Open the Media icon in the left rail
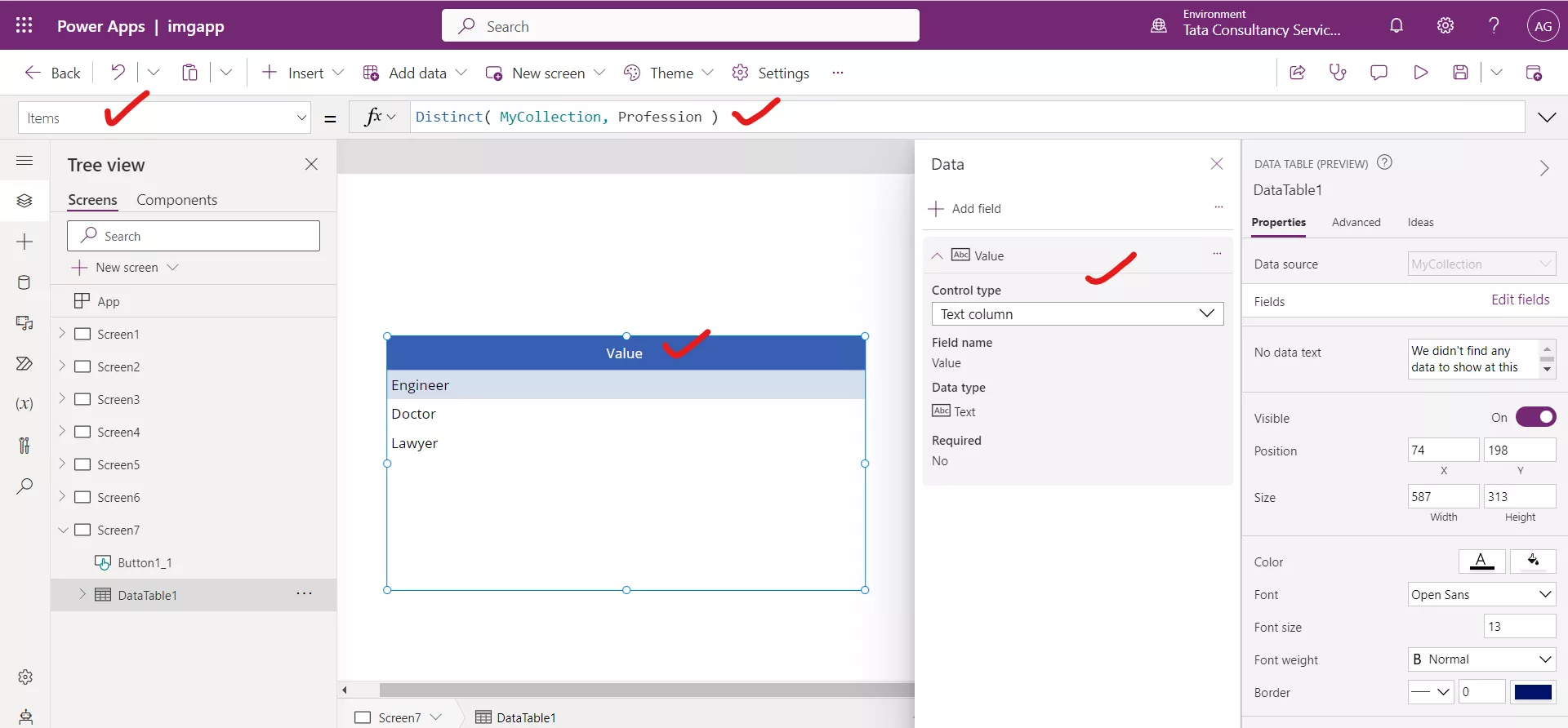The image size is (1568, 728). click(x=24, y=323)
